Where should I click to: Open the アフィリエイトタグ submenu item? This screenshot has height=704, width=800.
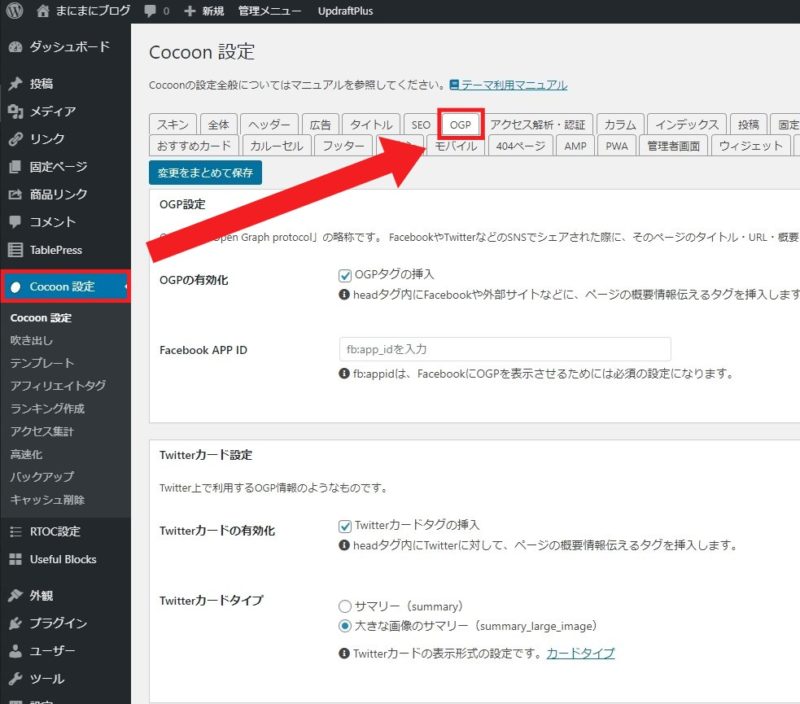(58, 386)
